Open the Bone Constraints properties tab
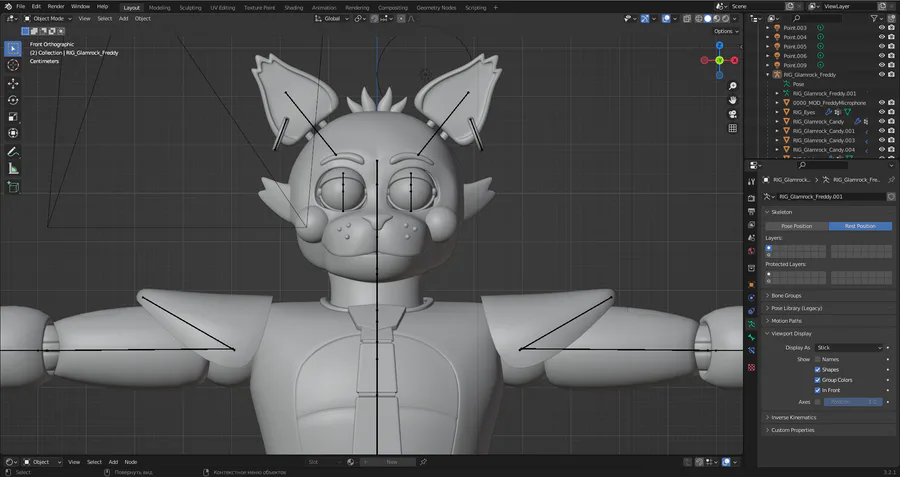 coord(751,351)
